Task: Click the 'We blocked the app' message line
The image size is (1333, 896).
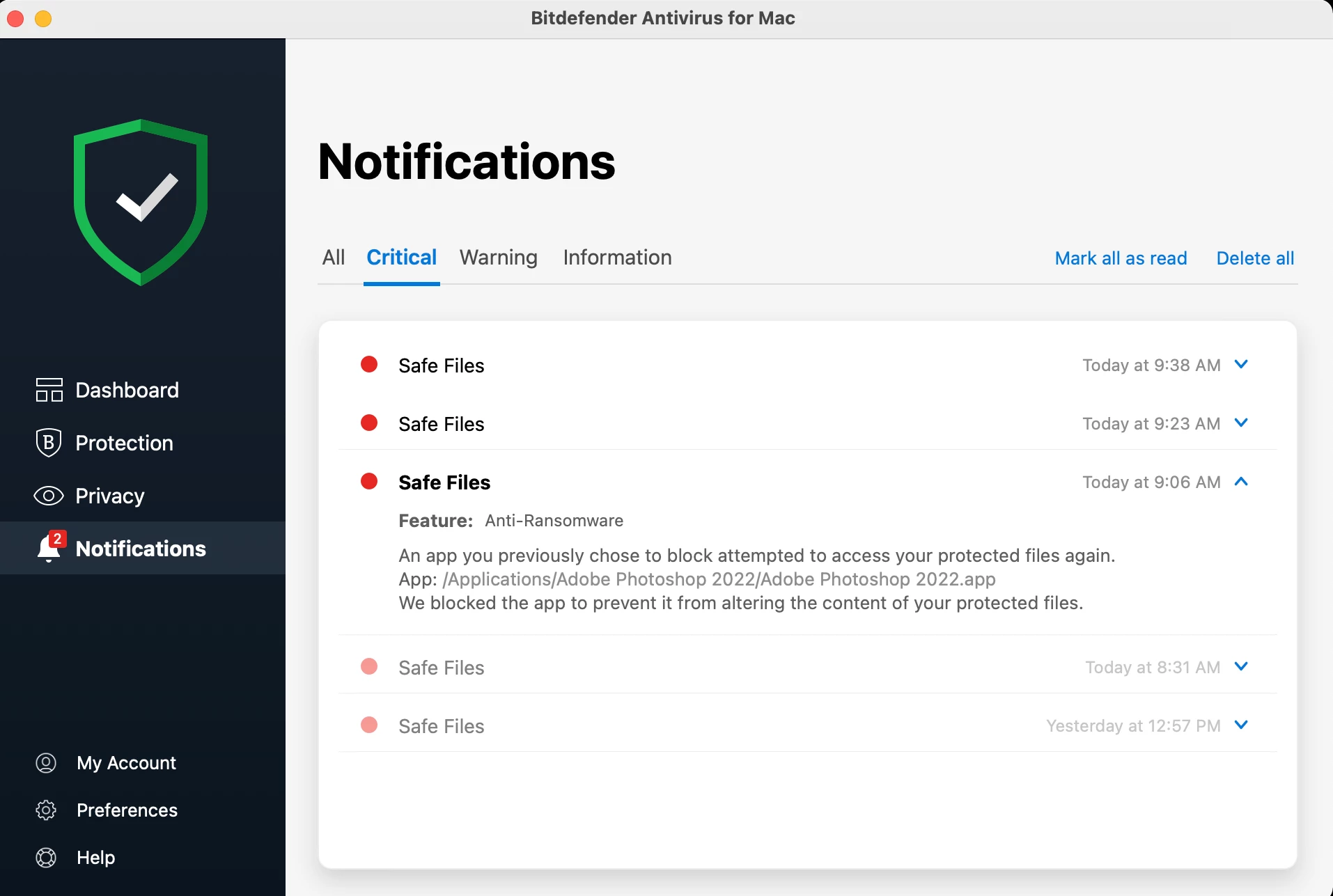Action: pos(741,603)
